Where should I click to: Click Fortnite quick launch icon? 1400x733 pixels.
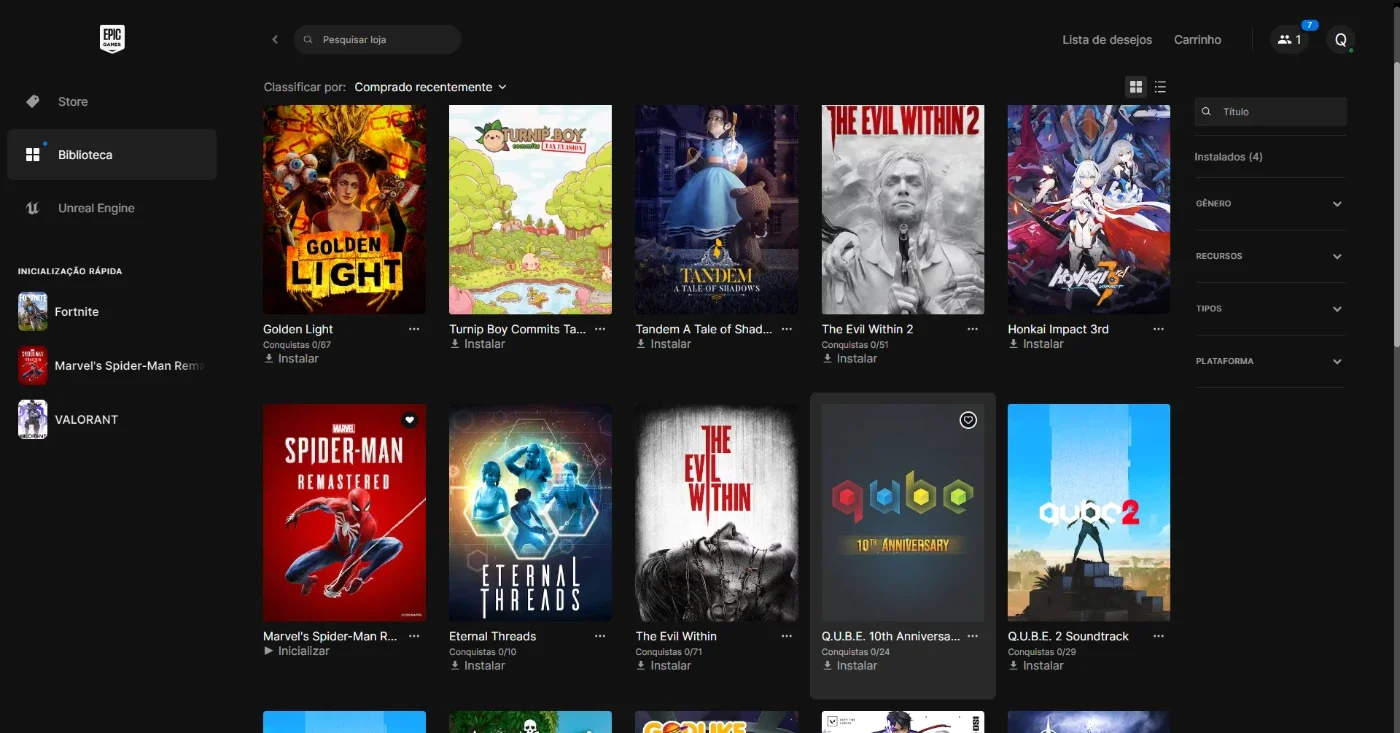coord(33,312)
